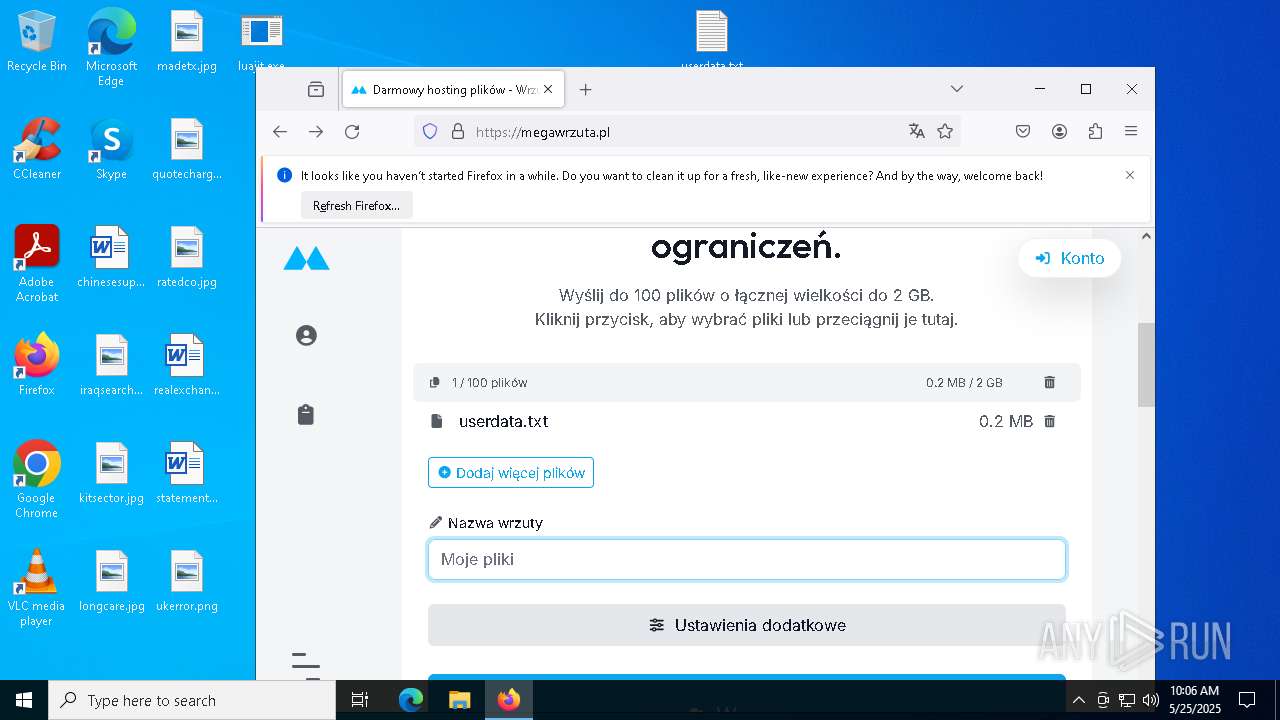Open CCleaner desktop shortcut
The image size is (1280, 720).
pos(36,149)
